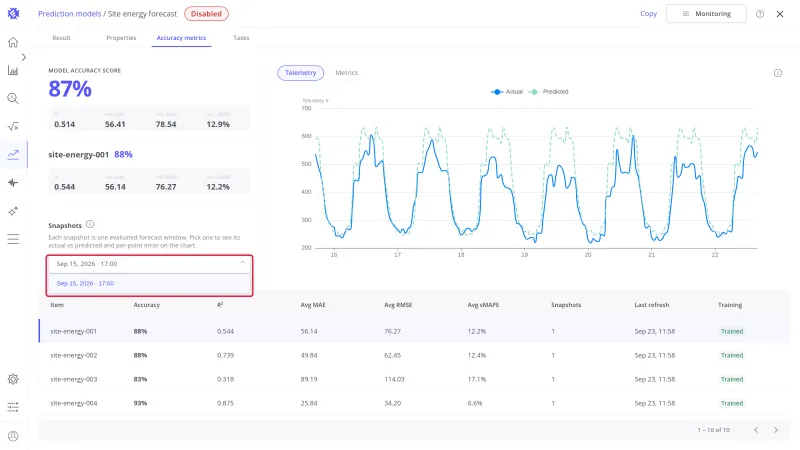The width and height of the screenshot is (800, 450).
Task: Click the Snapshots info icon
Action: coord(90,224)
